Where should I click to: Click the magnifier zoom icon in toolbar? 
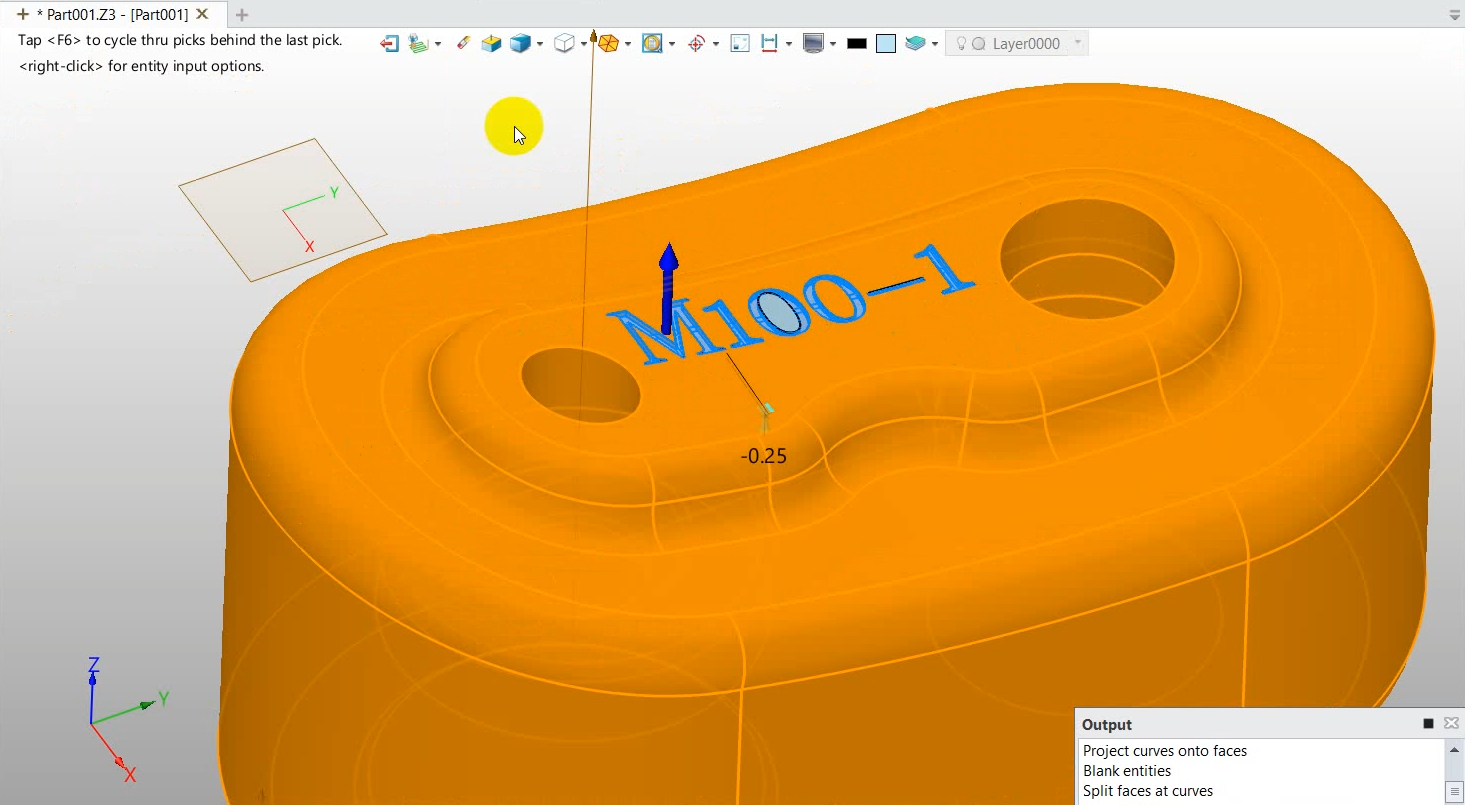tap(652, 44)
